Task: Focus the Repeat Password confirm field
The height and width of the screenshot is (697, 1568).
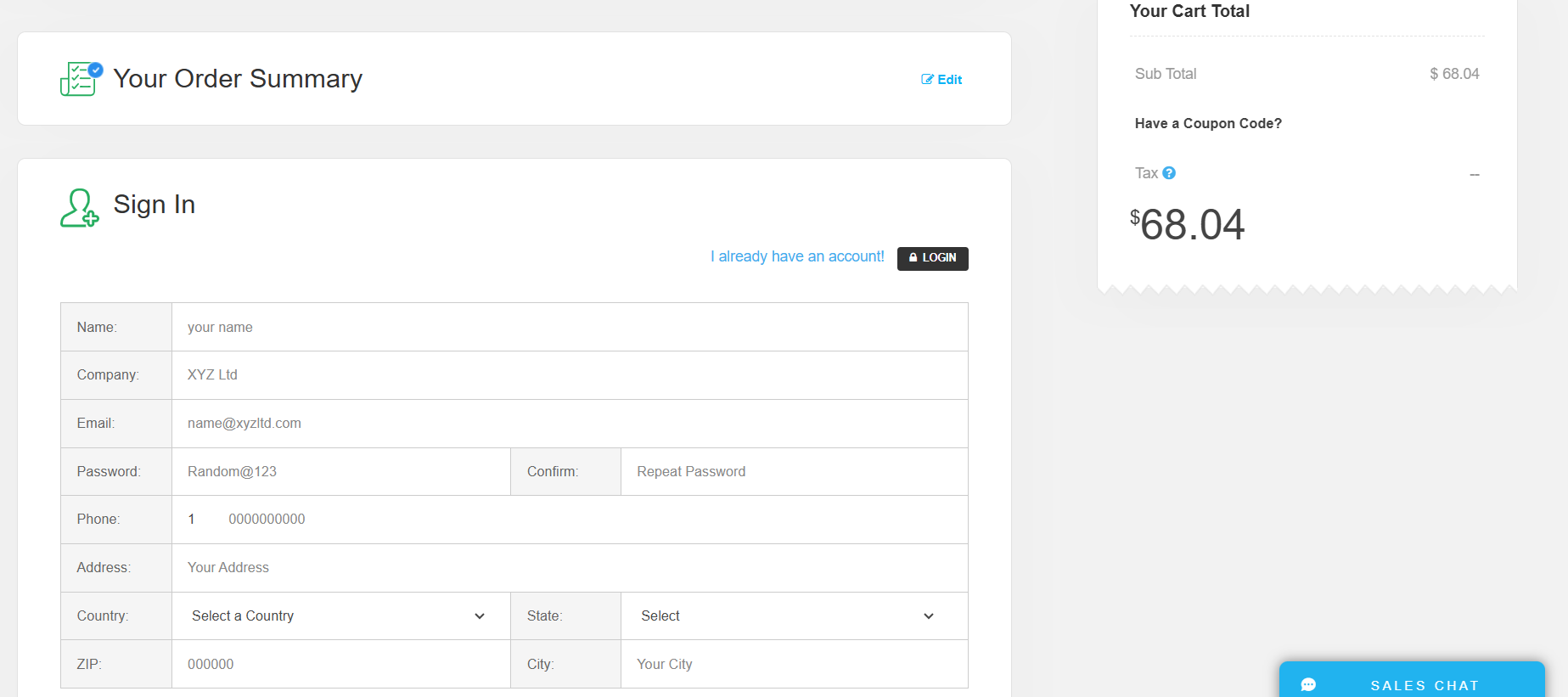Action: click(794, 472)
